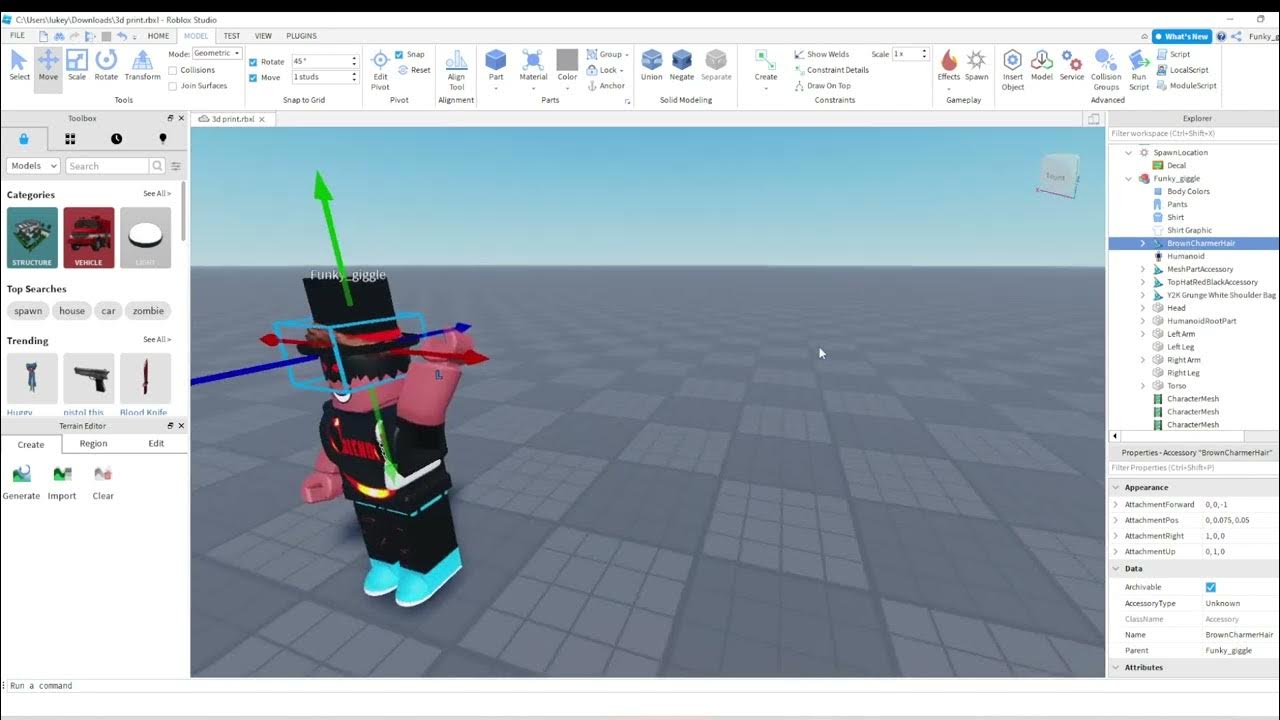Select the VEHICLE category thumbnail

tap(89, 237)
